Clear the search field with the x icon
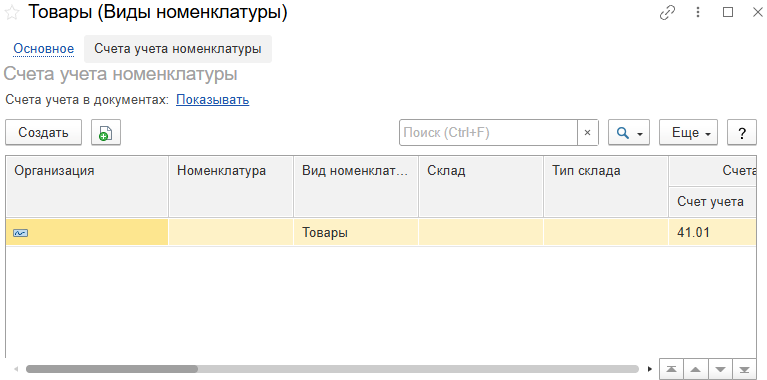The image size is (767, 380). coord(587,133)
